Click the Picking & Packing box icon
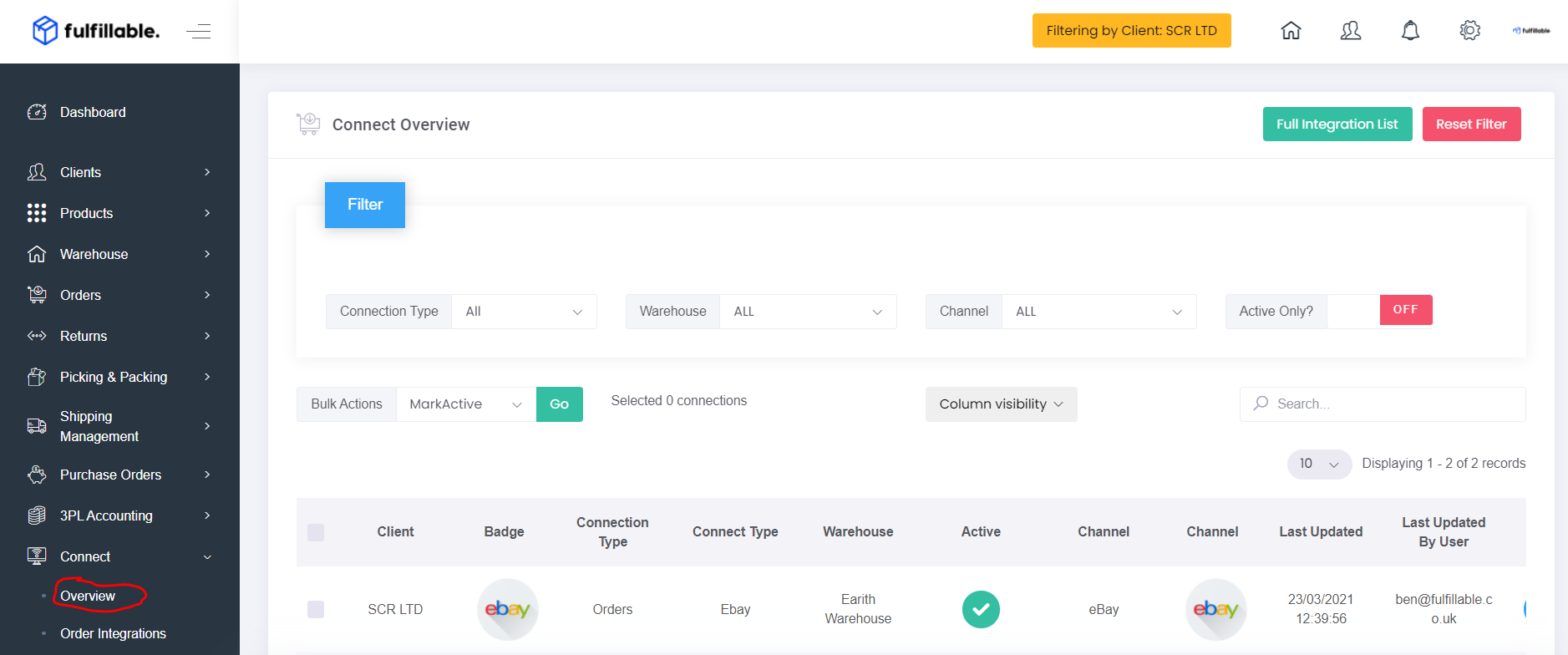This screenshot has height=655, width=1568. pos(37,377)
